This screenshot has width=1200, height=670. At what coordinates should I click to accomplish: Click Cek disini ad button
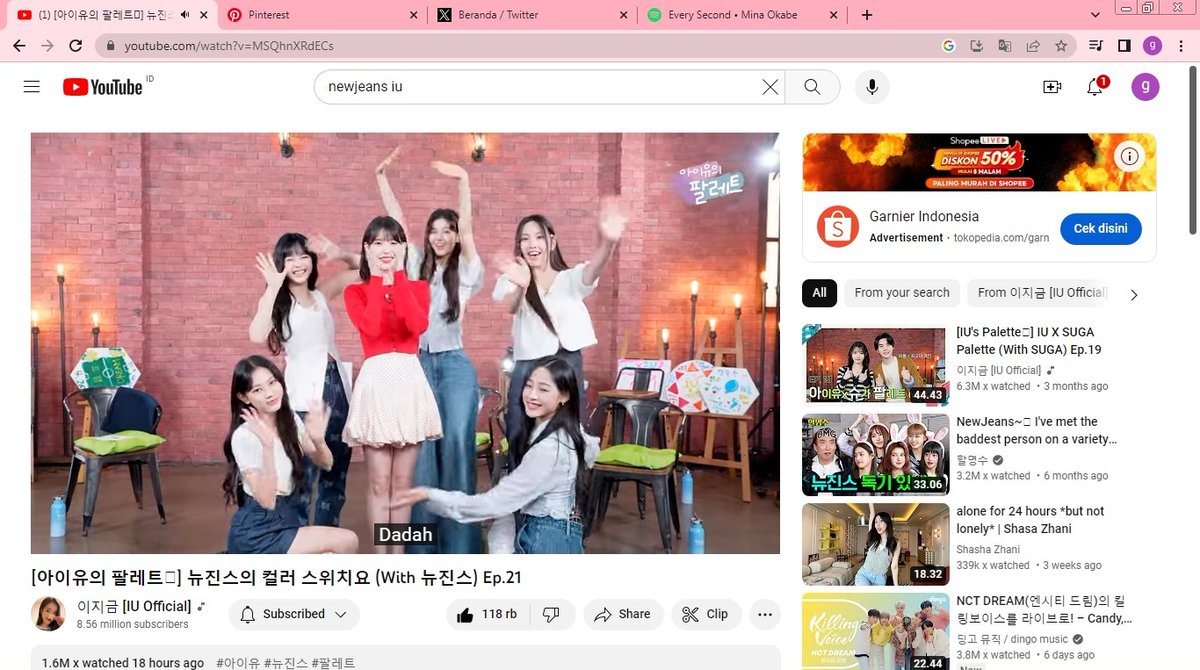(x=1100, y=228)
